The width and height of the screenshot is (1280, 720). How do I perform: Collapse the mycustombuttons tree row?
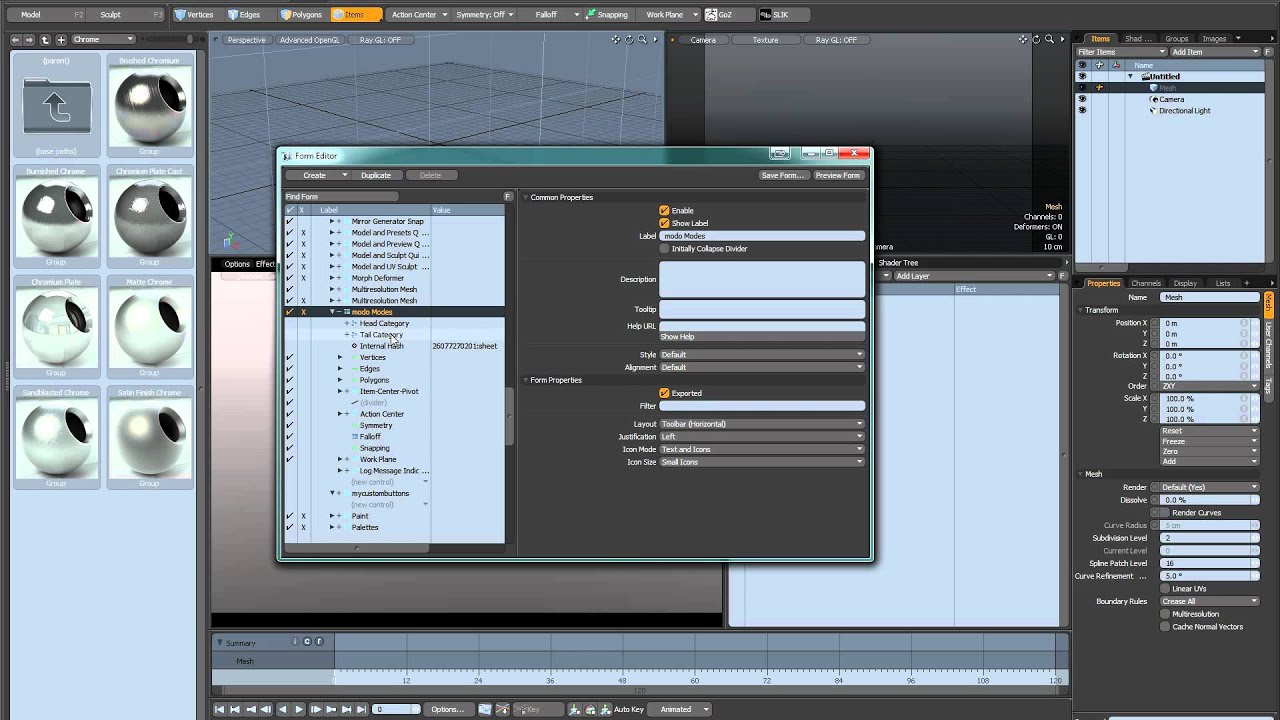tap(332, 493)
